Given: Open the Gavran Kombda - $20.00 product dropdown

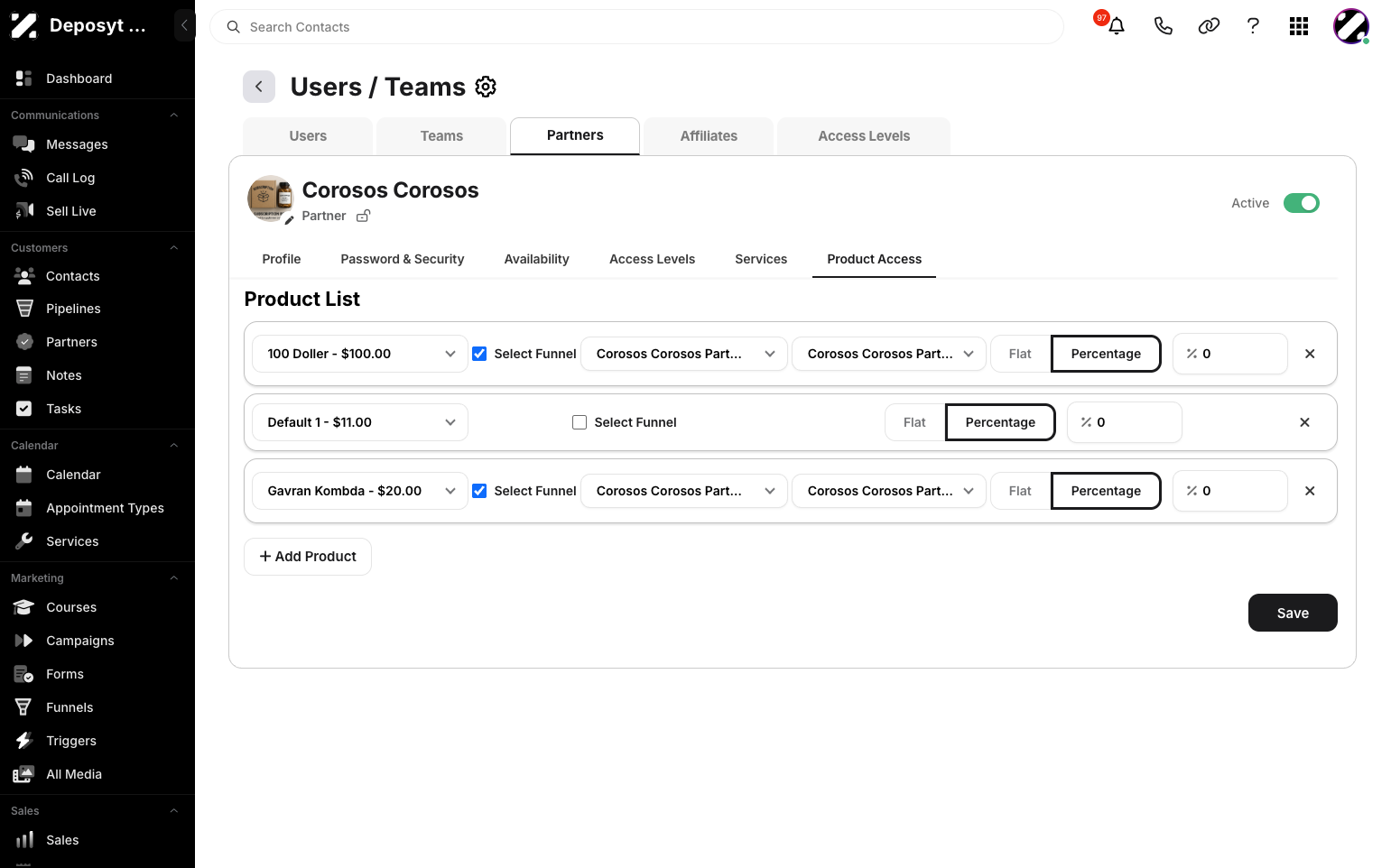Looking at the screenshot, I should [360, 491].
